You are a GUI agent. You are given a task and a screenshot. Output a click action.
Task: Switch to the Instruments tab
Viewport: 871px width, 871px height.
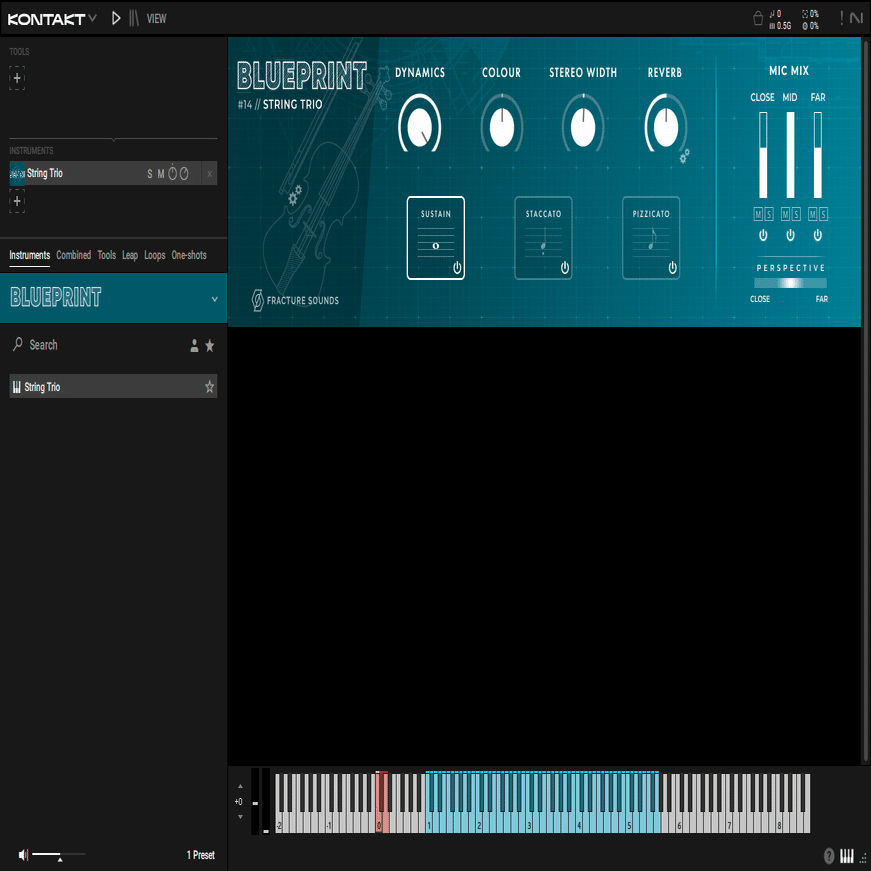29,255
